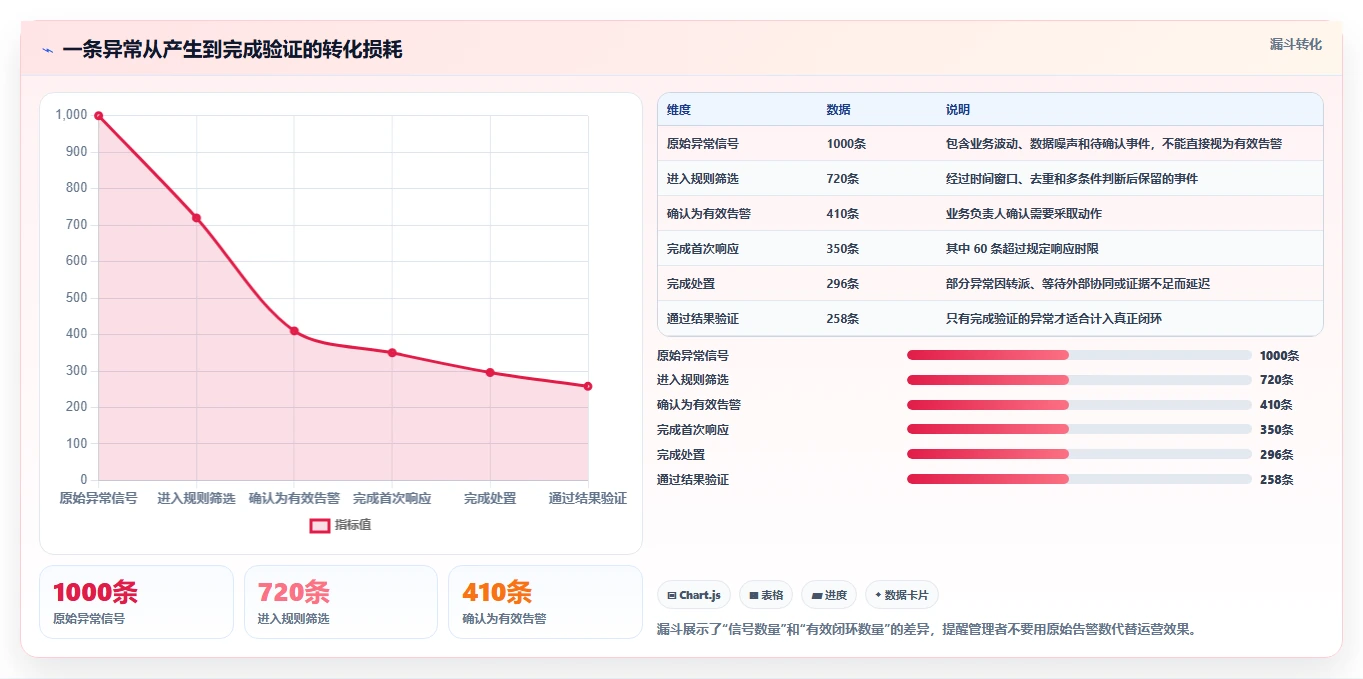The width and height of the screenshot is (1363, 679).
Task: Click the 1000条 progress bar
Action: click(1079, 355)
